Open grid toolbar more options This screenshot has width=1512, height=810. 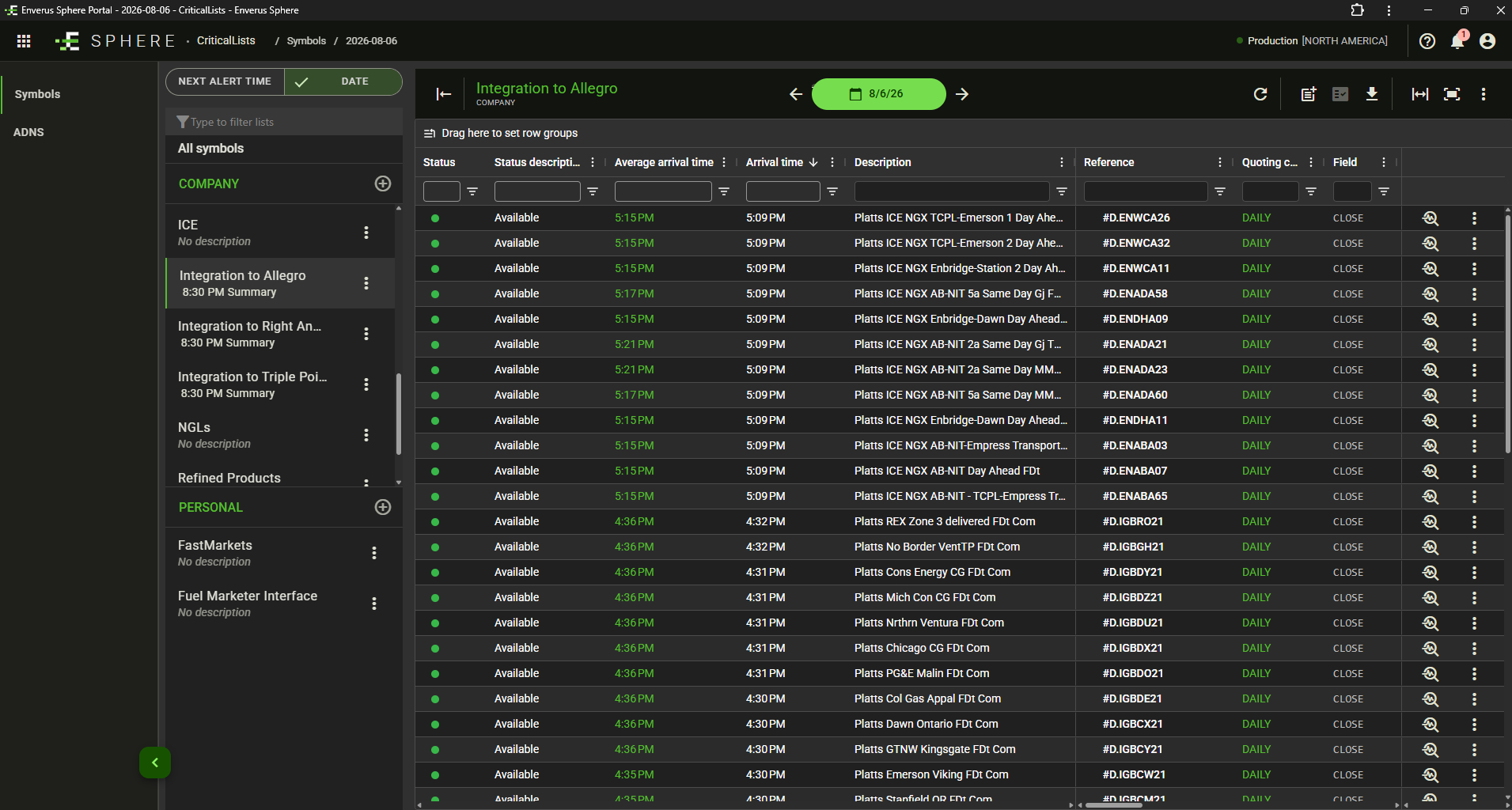point(1484,94)
